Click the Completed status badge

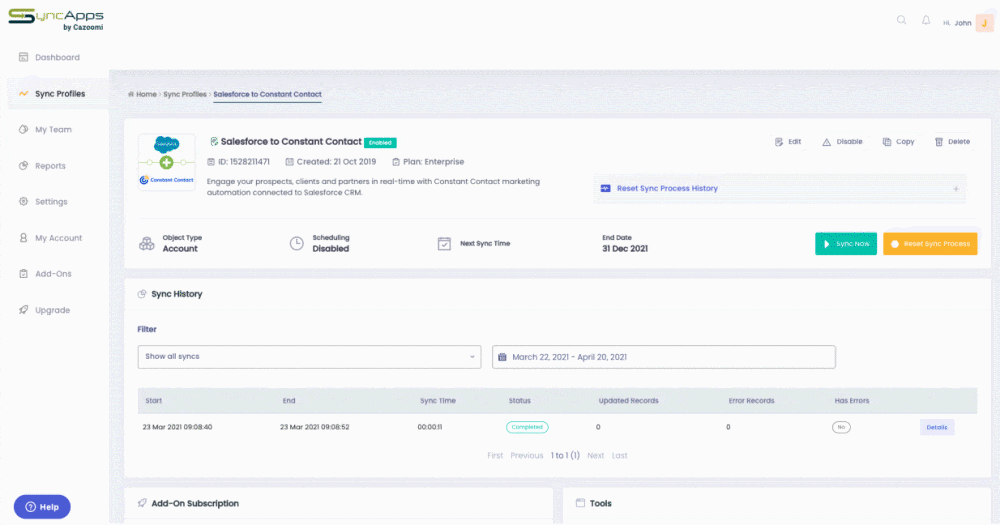click(527, 427)
